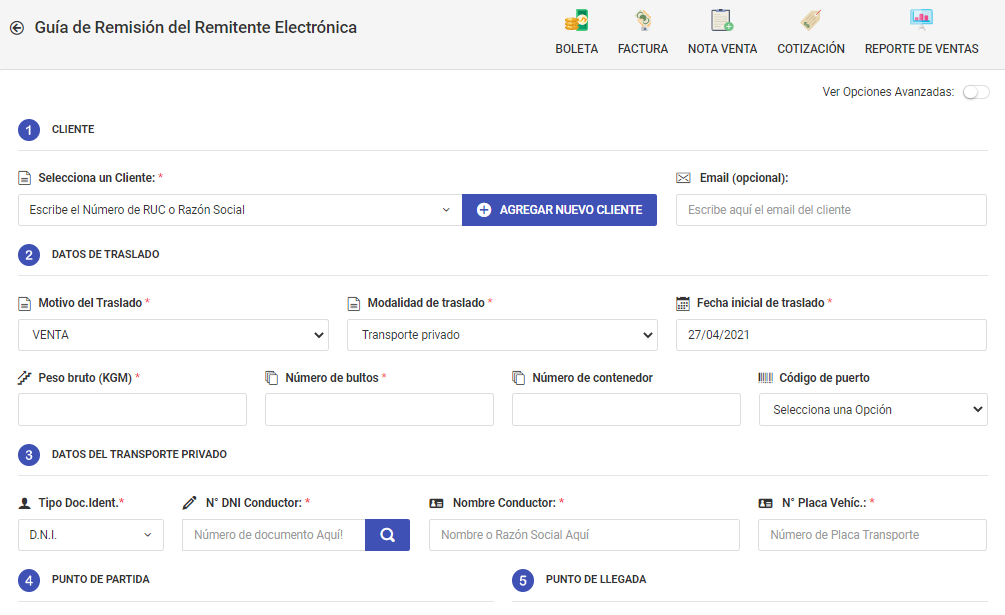Screen dimensions: 1005x615
Task: Click the Factura icon in the top bar
Action: pos(643,20)
